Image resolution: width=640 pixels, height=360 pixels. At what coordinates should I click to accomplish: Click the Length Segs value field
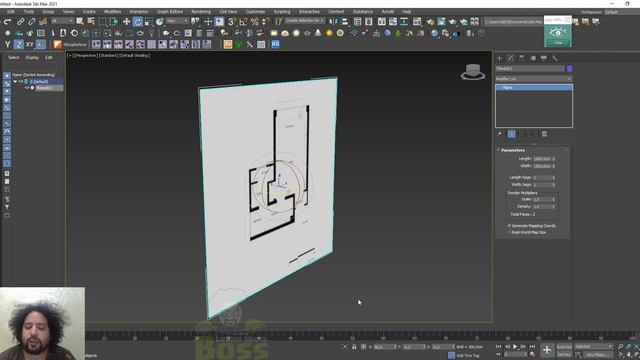pyautogui.click(x=542, y=178)
